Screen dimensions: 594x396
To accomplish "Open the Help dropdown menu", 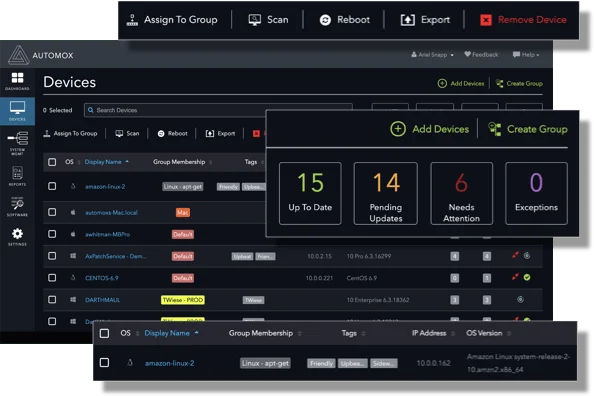I will (x=526, y=55).
